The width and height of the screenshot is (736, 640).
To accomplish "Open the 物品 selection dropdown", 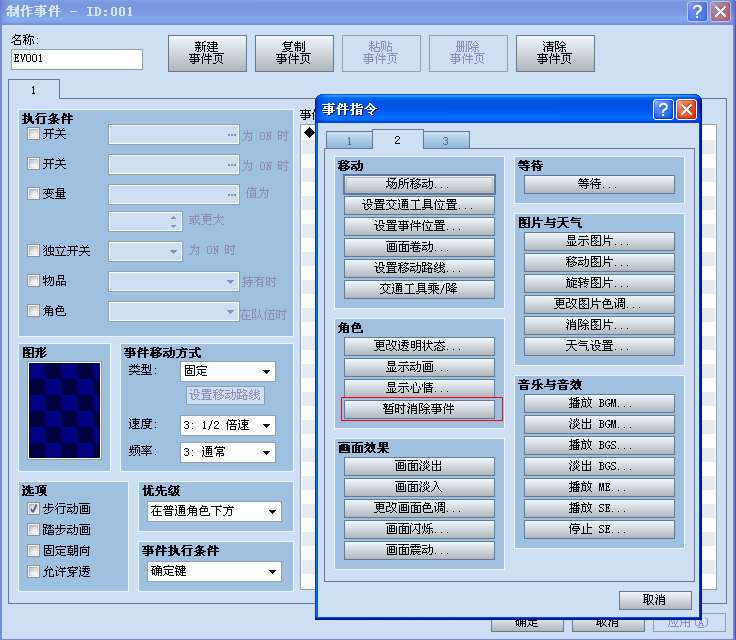I will pos(174,281).
